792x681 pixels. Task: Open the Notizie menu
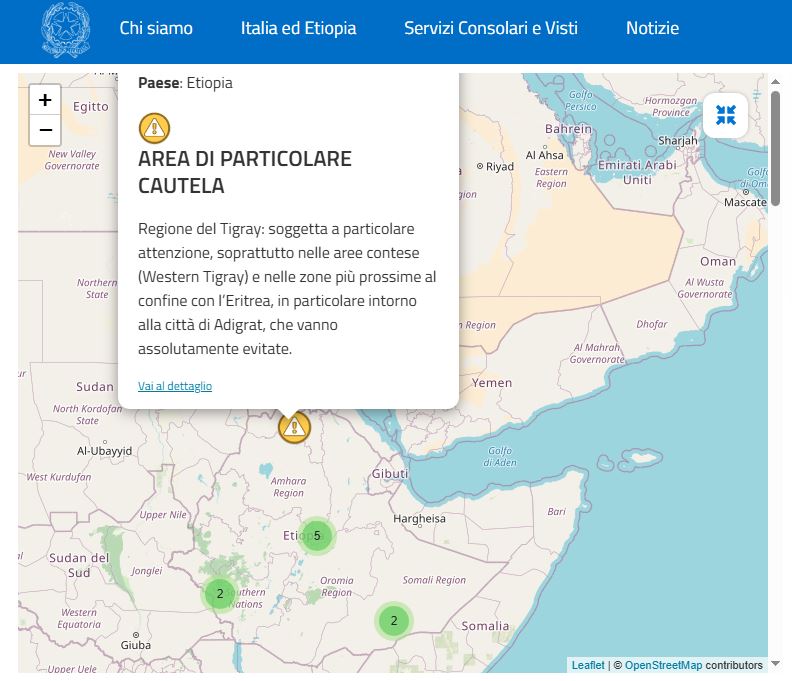[x=652, y=28]
